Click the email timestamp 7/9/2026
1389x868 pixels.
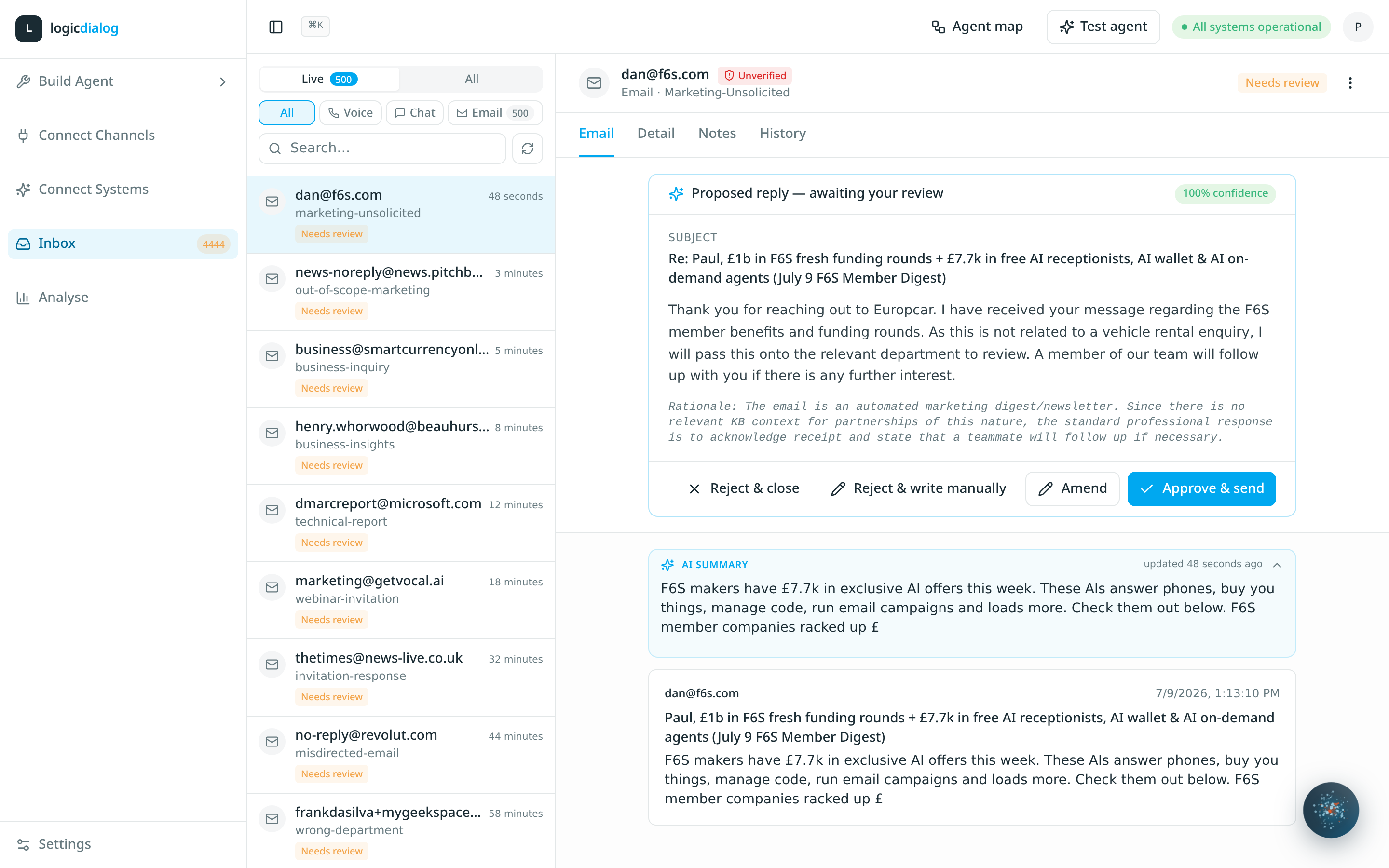[x=1217, y=693]
